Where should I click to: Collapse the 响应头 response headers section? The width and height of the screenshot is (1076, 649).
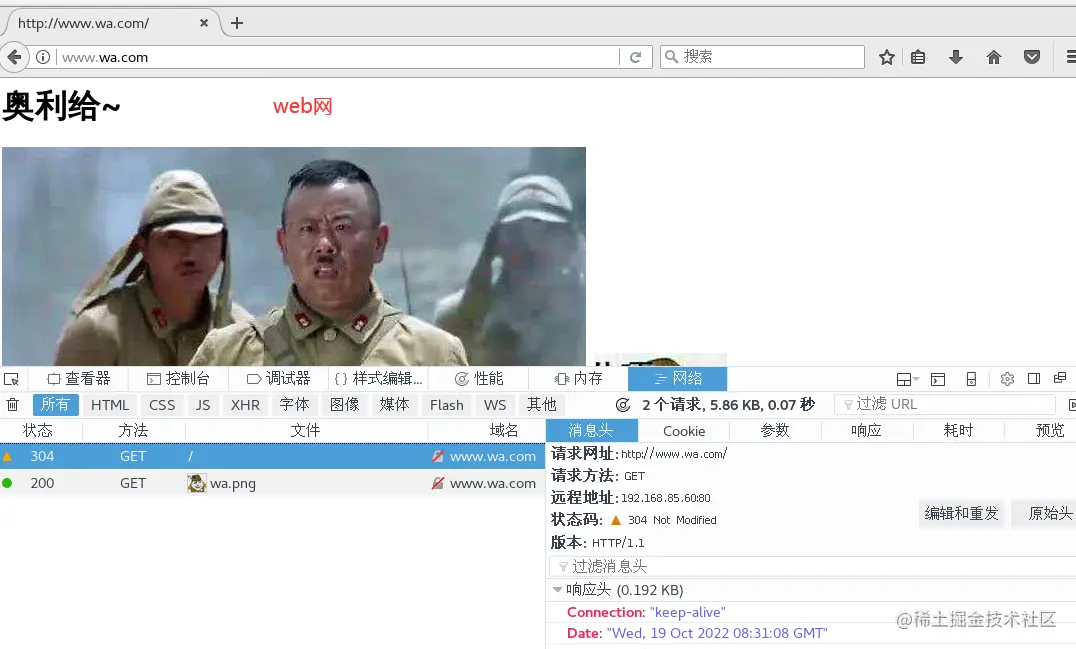click(x=557, y=589)
